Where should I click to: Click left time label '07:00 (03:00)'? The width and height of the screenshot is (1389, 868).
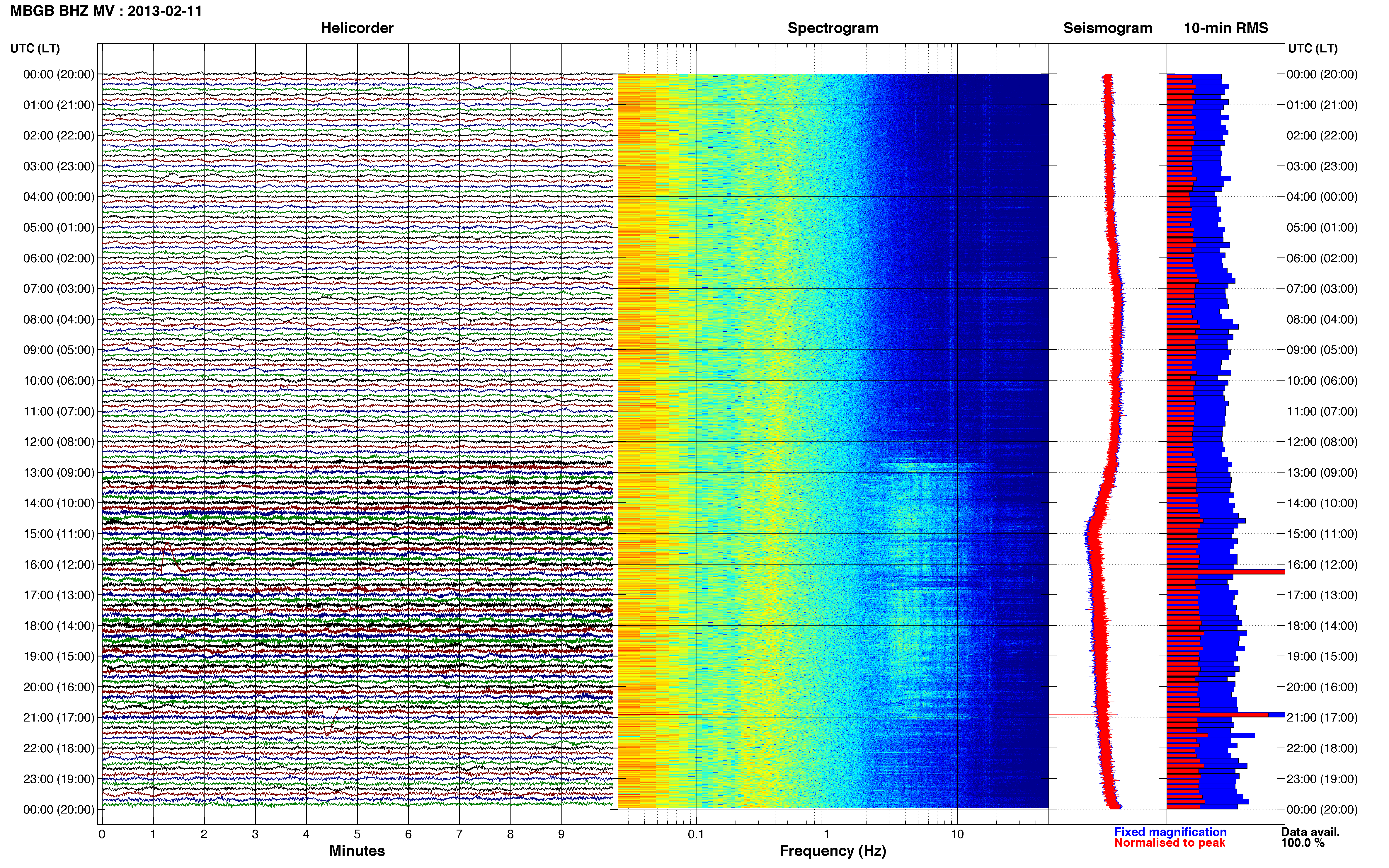click(59, 289)
